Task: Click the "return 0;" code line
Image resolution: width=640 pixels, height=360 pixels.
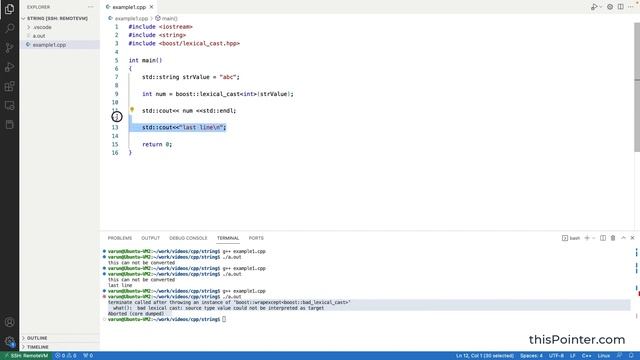Action: pos(157,144)
